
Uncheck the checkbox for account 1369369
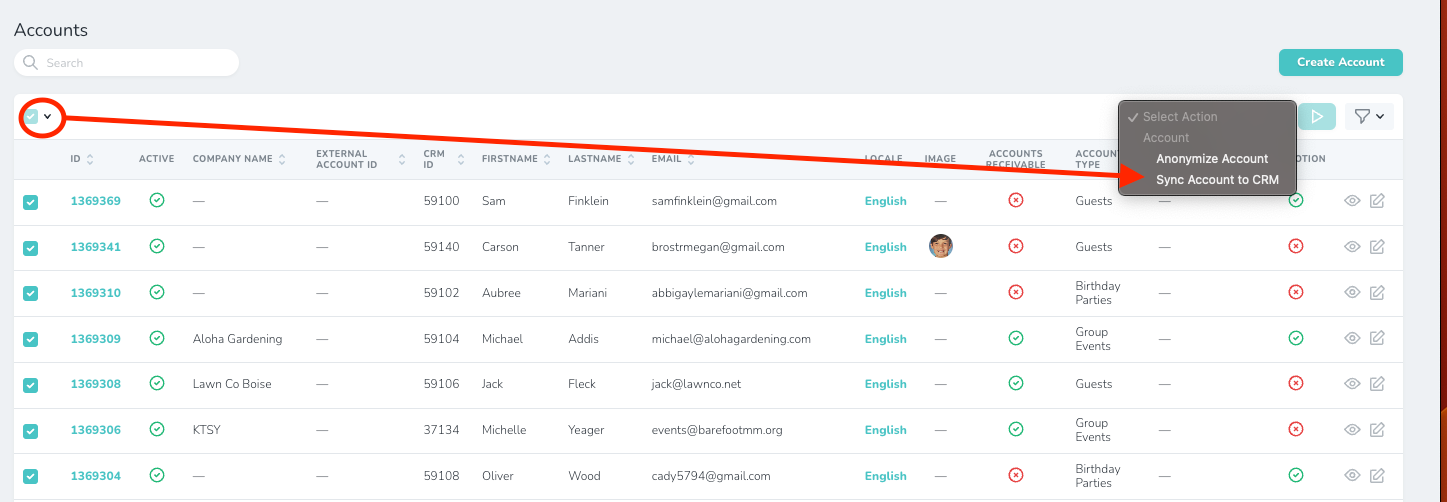coord(30,202)
